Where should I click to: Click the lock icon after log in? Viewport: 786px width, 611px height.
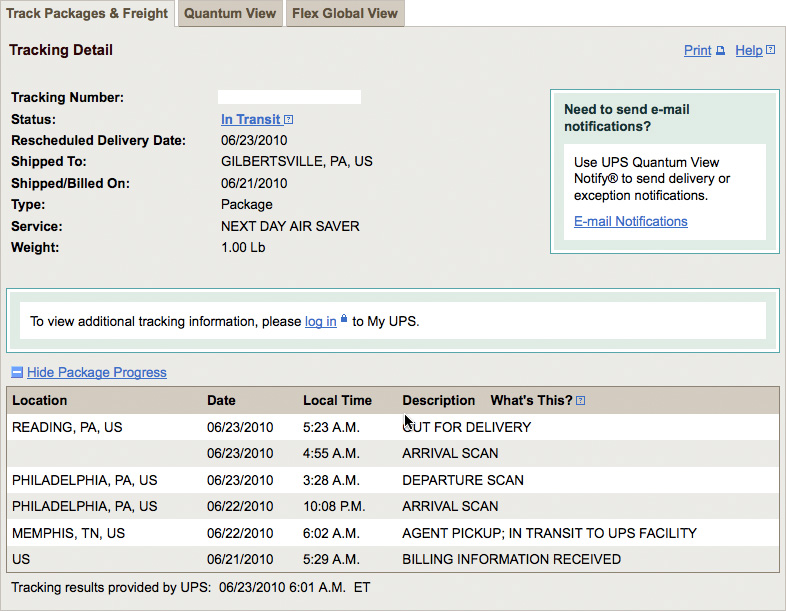pyautogui.click(x=344, y=318)
